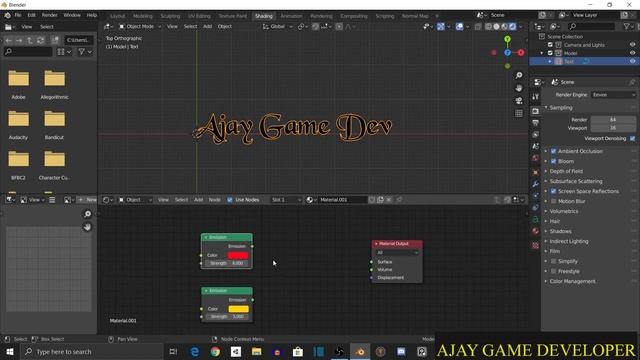
Task: Go to the parent directory in file browser
Action: 30,40
